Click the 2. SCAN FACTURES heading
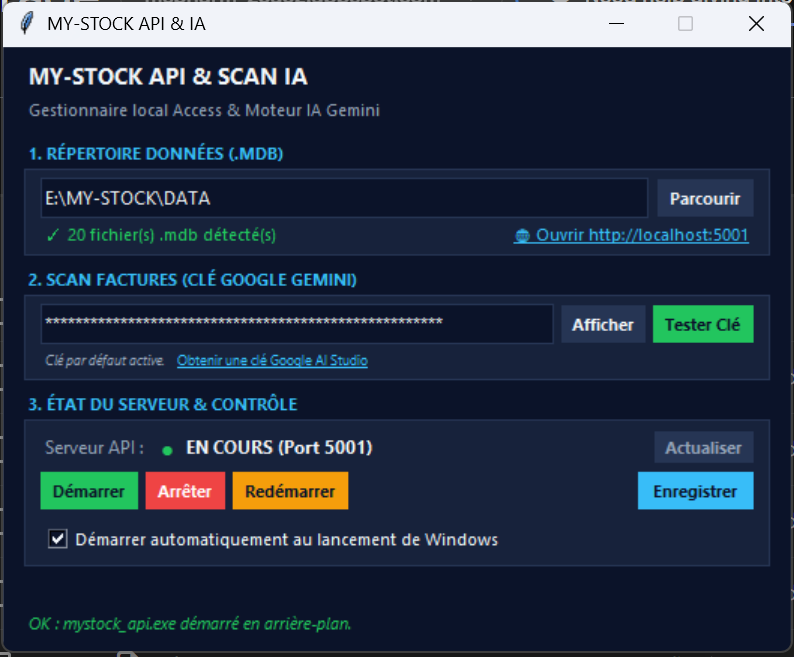 point(192,280)
